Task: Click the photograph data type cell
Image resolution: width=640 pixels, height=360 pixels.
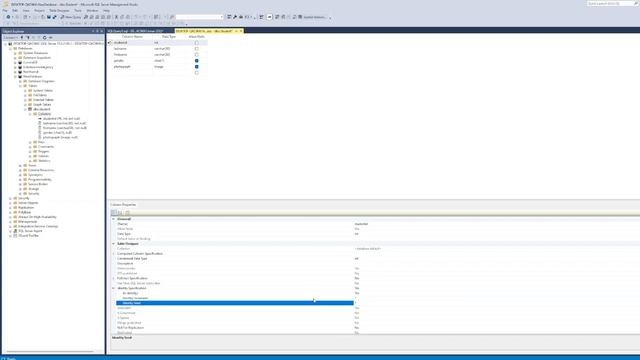Action: [169, 67]
